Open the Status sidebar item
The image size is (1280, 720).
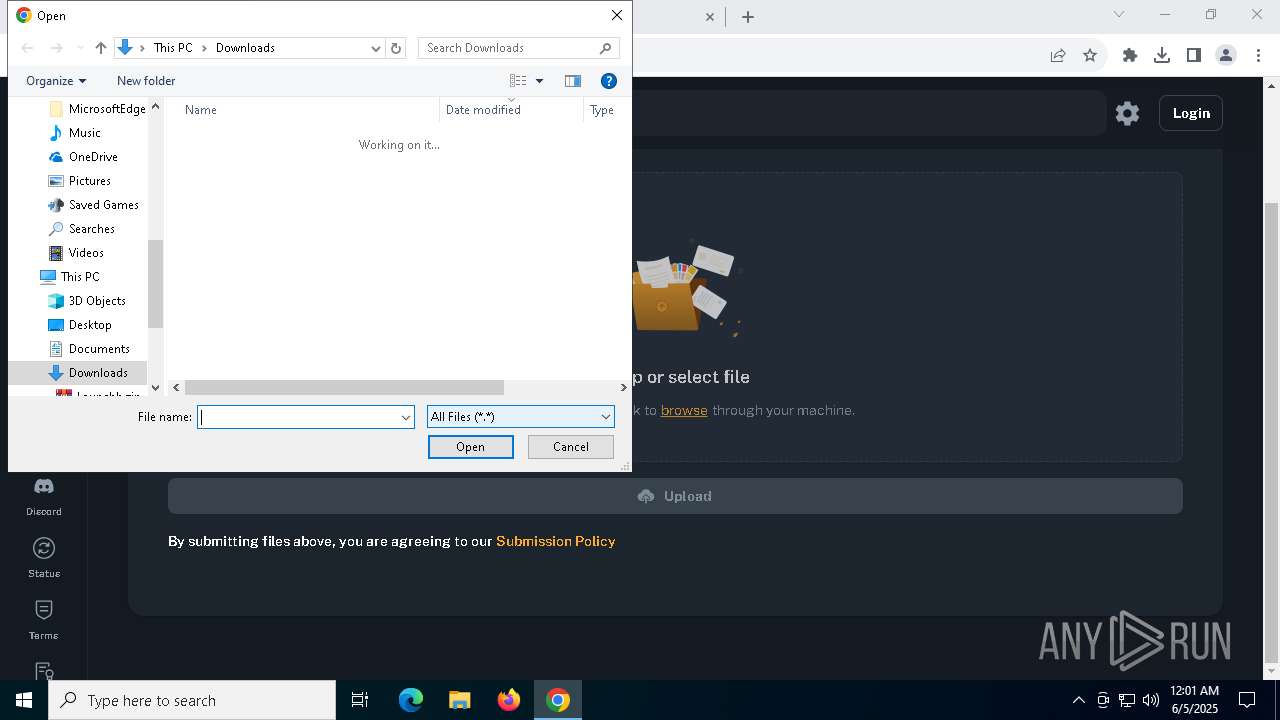pyautogui.click(x=44, y=558)
